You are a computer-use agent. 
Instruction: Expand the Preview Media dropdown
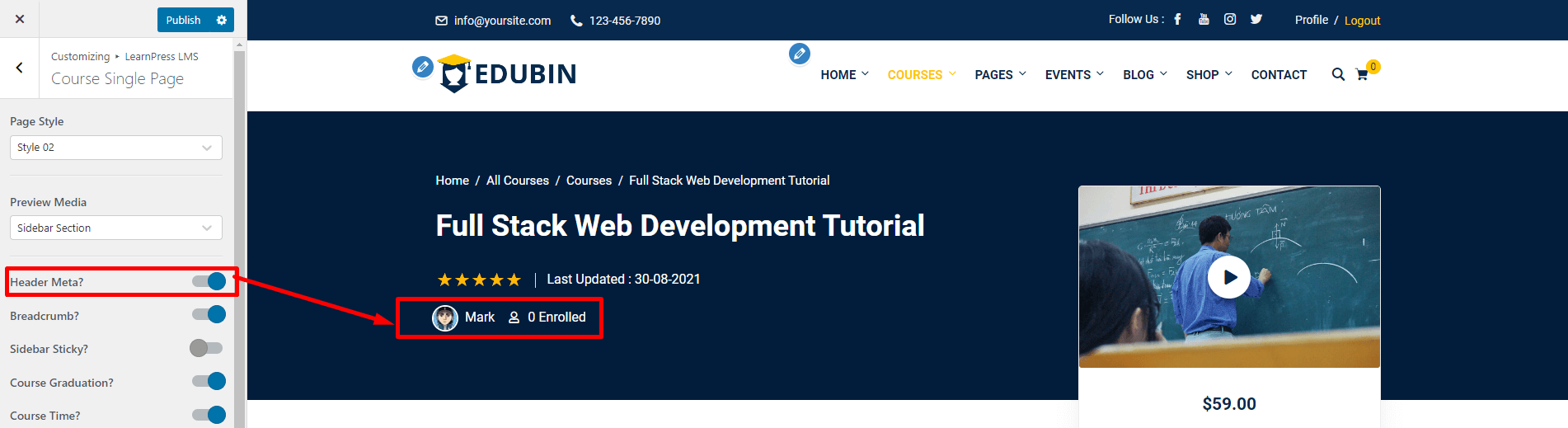tap(115, 228)
